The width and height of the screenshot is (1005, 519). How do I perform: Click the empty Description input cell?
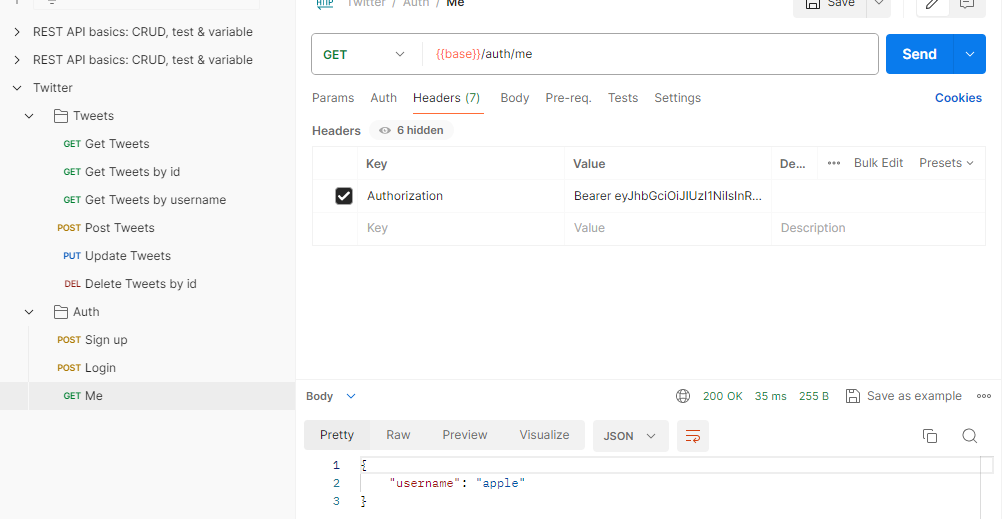coord(878,229)
